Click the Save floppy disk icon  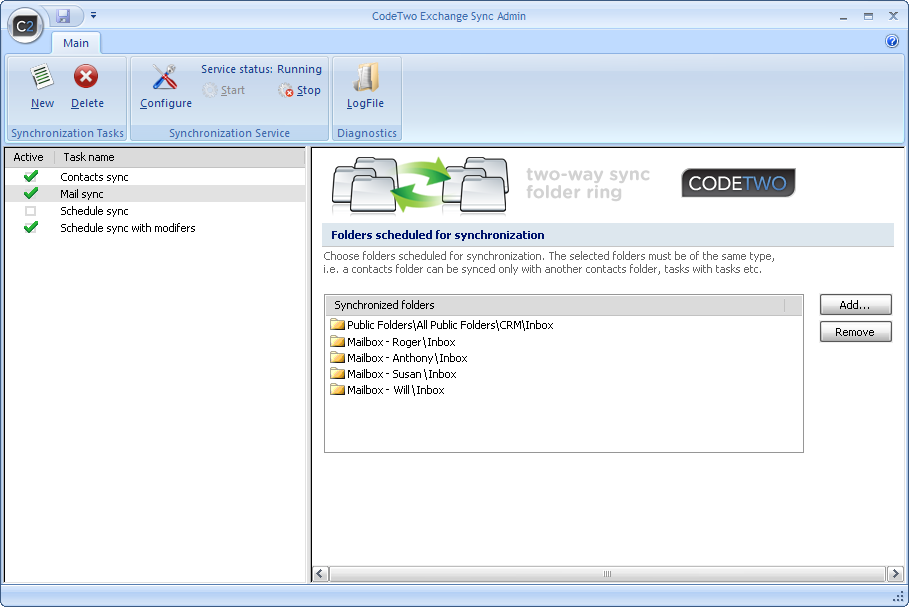[x=63, y=16]
